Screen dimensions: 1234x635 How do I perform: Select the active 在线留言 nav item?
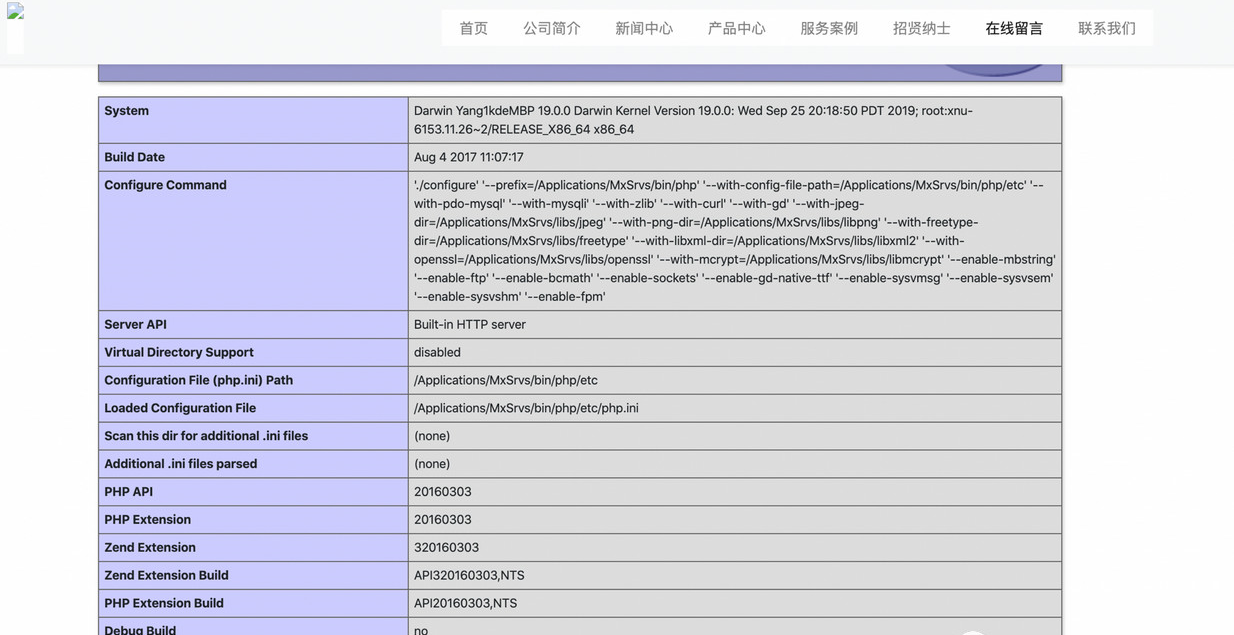pyautogui.click(x=1014, y=28)
